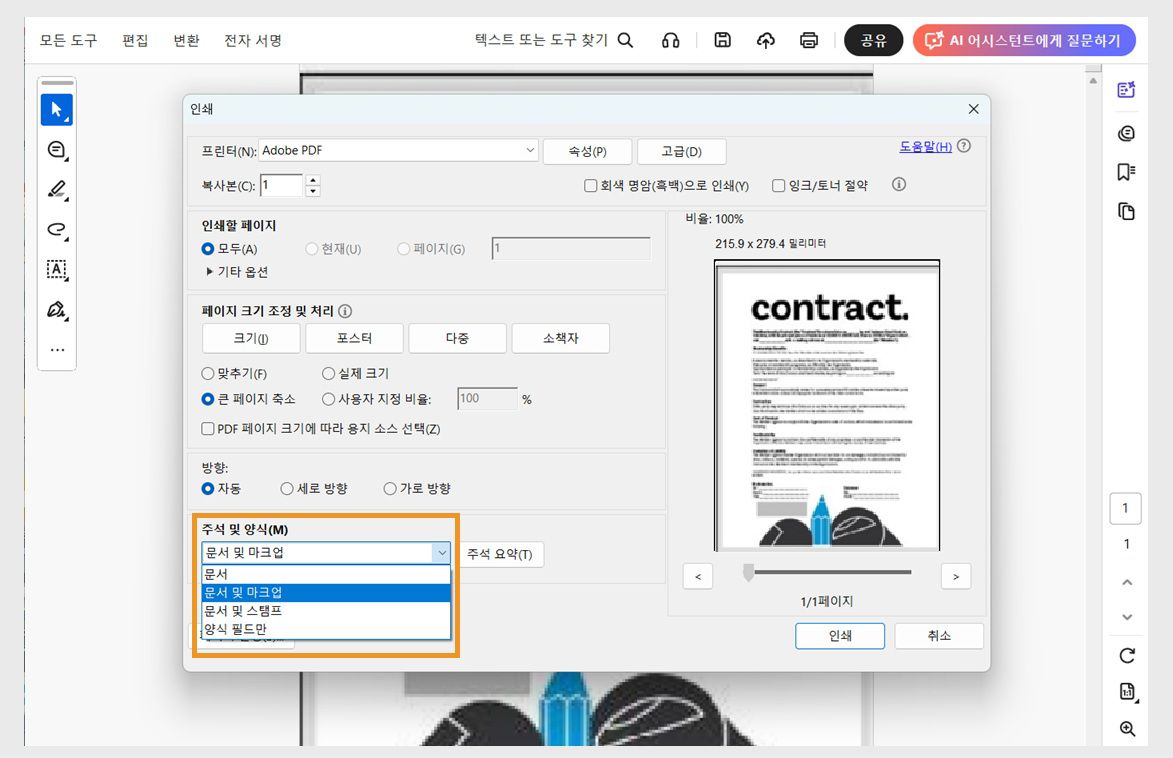
Task: Choose 실제 크기 radio option
Action: point(328,373)
